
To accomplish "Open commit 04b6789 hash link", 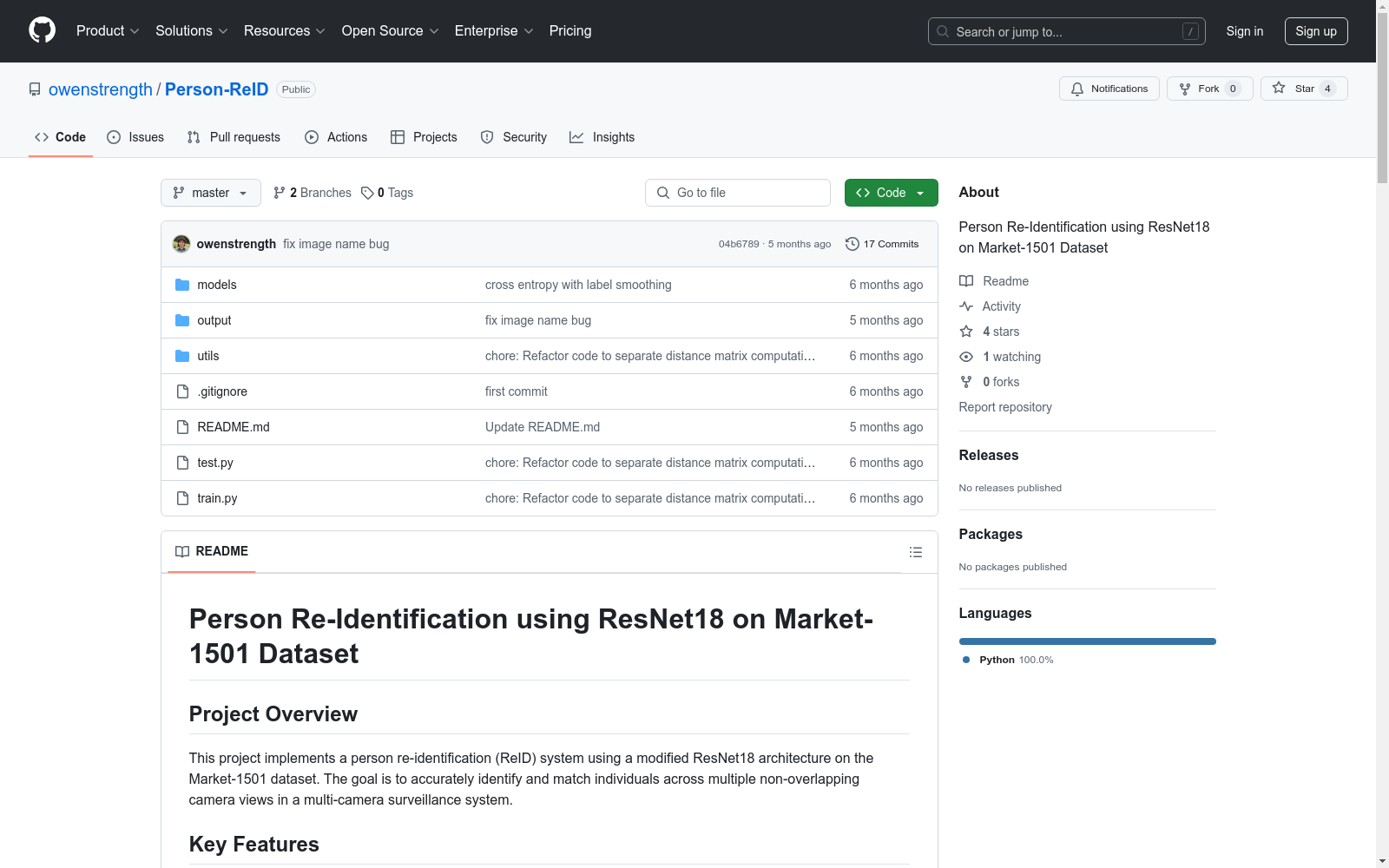I will coord(739,244).
